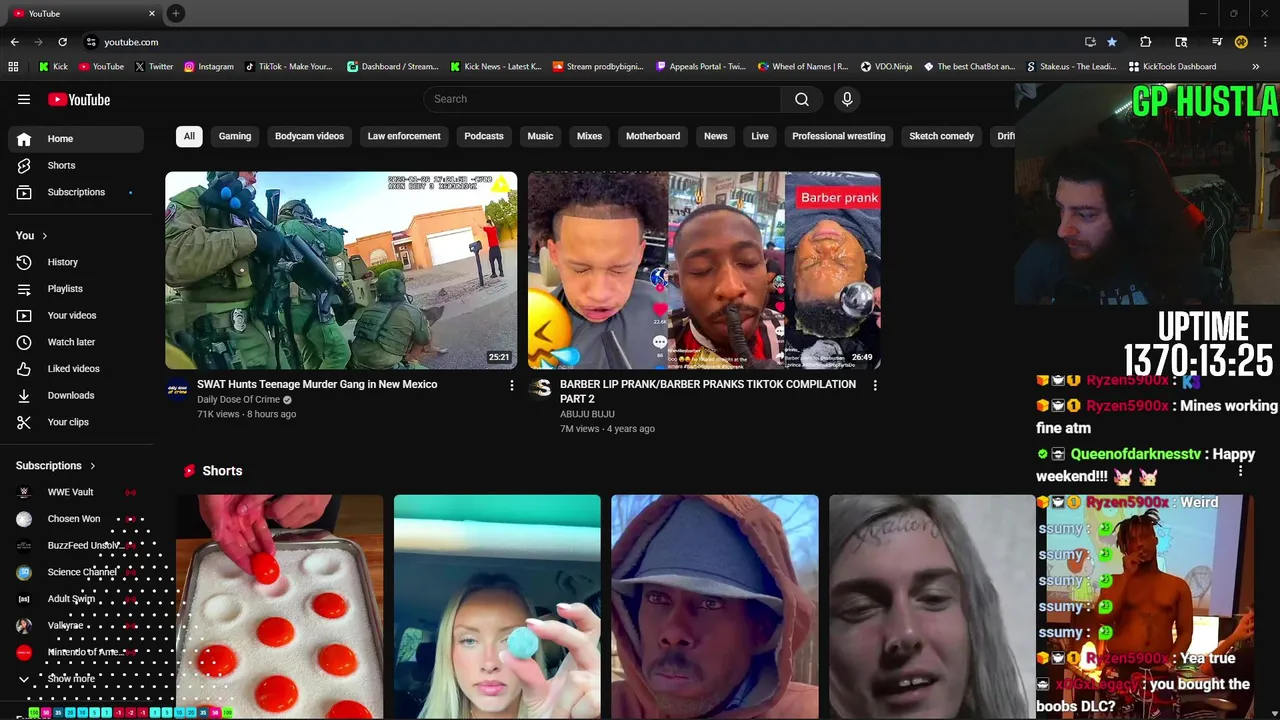Open Playlists in the sidebar
The height and width of the screenshot is (720, 1280).
pyautogui.click(x=76, y=289)
